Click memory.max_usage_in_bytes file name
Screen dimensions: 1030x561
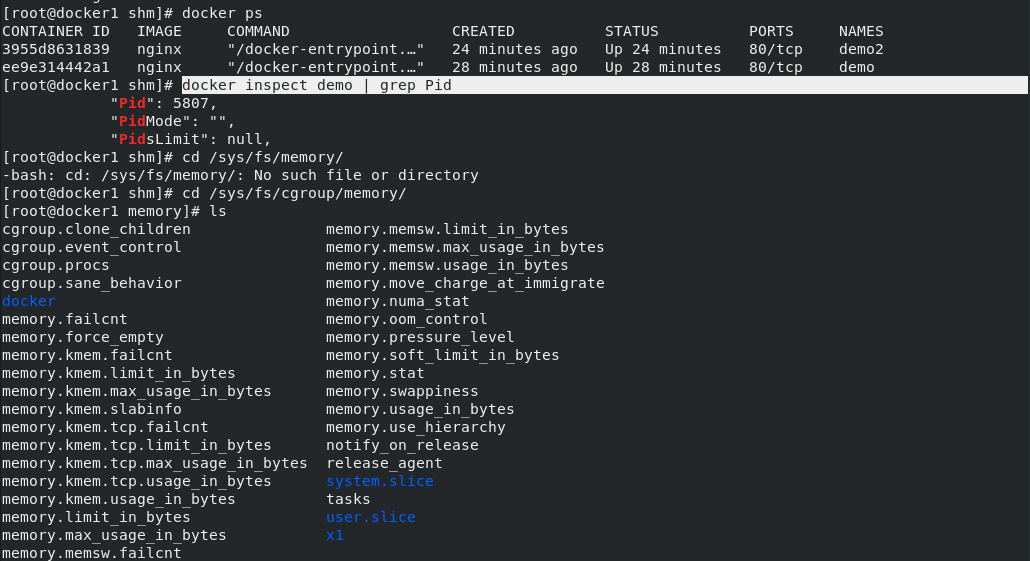[x=114, y=535]
